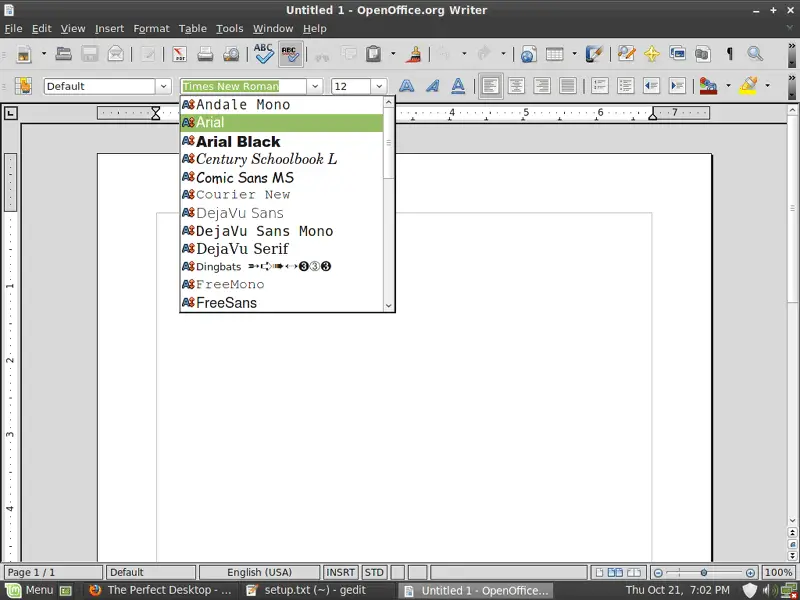Apply the Font Color
Viewport: 800px width, 600px height.
708,86
